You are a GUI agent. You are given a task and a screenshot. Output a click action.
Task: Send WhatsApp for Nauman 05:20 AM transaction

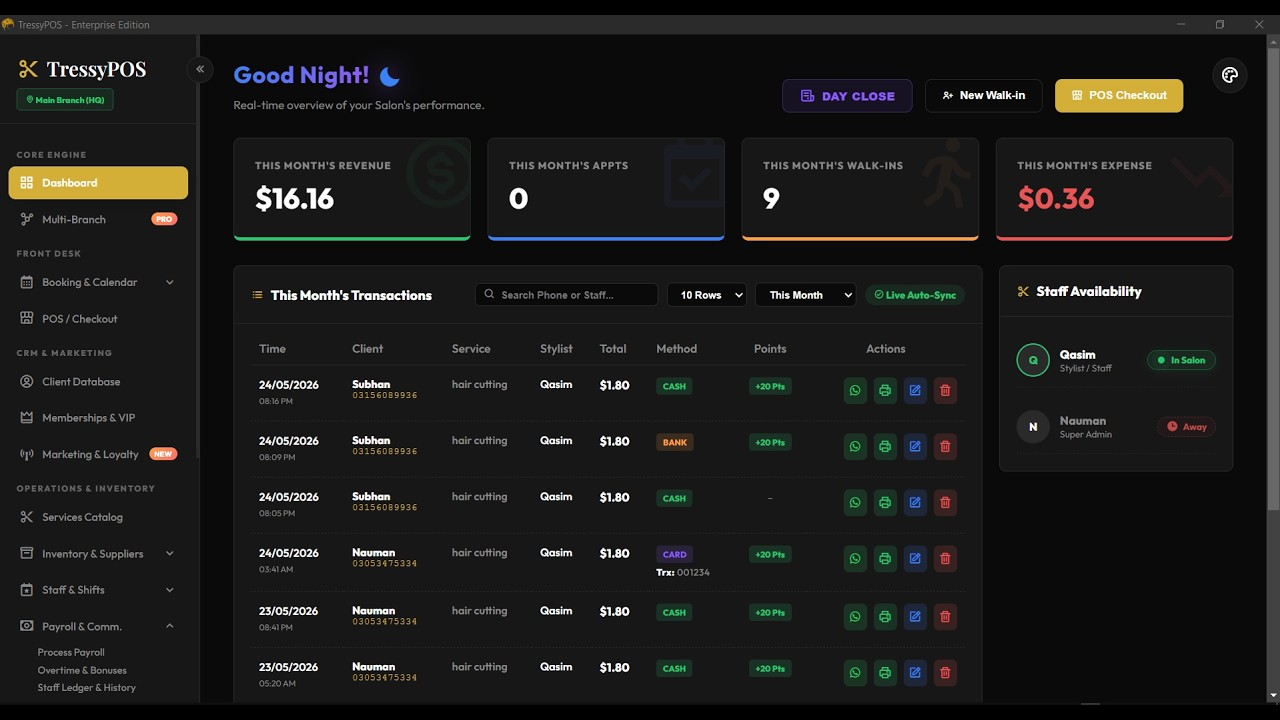click(855, 673)
